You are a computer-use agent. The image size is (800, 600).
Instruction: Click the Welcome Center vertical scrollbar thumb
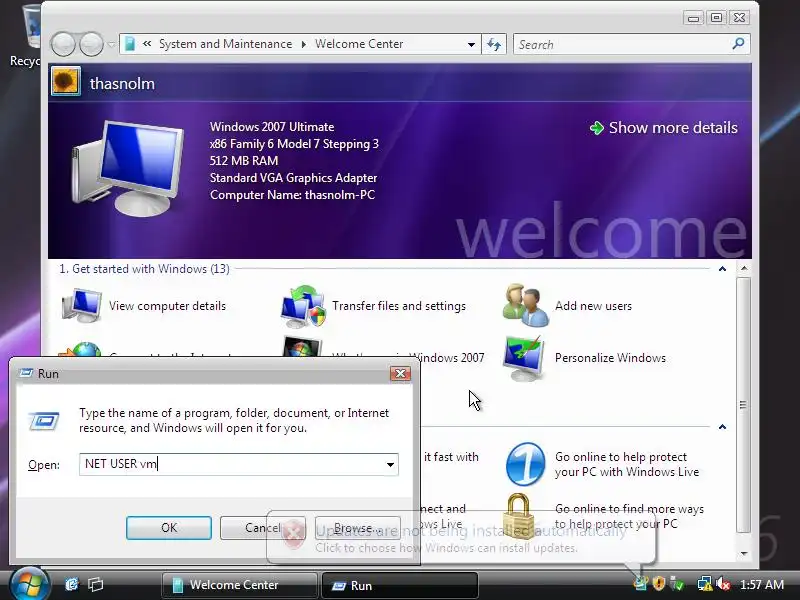[x=744, y=405]
